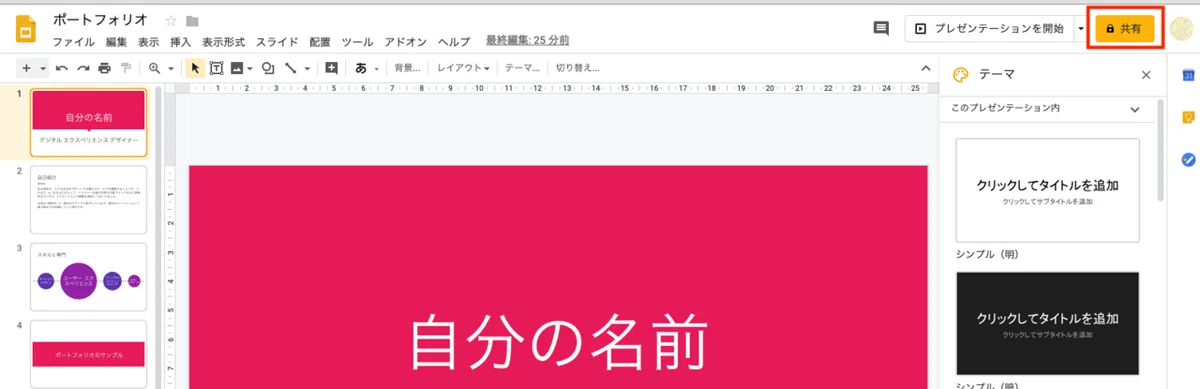The height and width of the screenshot is (389, 1200).
Task: Open Google Calendar side panel icon
Action: (1188, 75)
